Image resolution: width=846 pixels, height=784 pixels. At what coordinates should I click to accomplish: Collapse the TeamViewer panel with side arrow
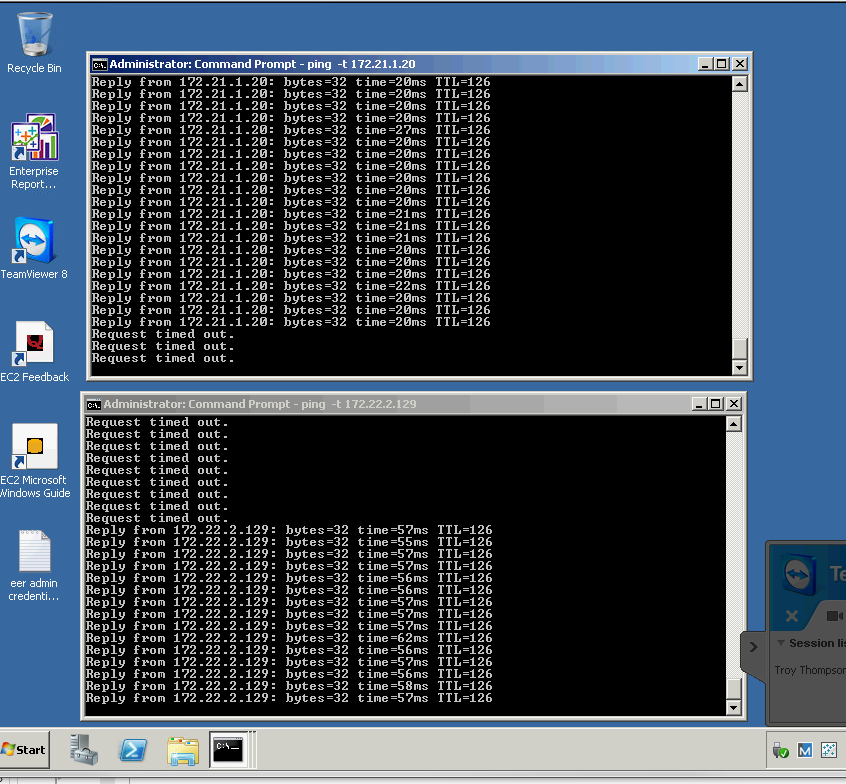(x=753, y=646)
